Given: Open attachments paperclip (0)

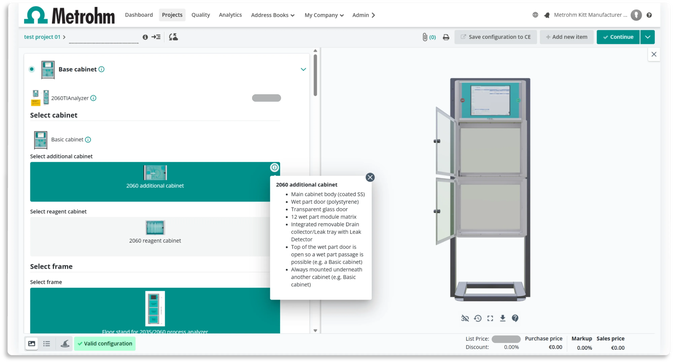Looking at the screenshot, I should [x=429, y=37].
